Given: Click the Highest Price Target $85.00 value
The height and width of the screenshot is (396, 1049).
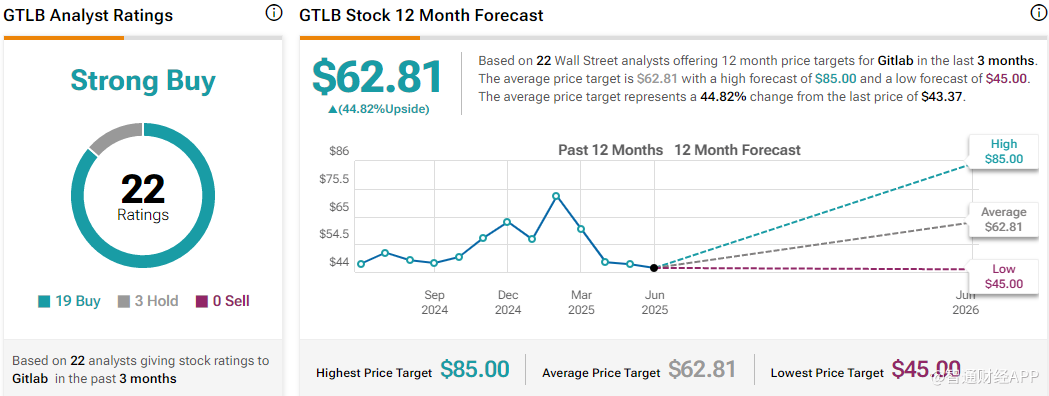Looking at the screenshot, I should 475,370.
